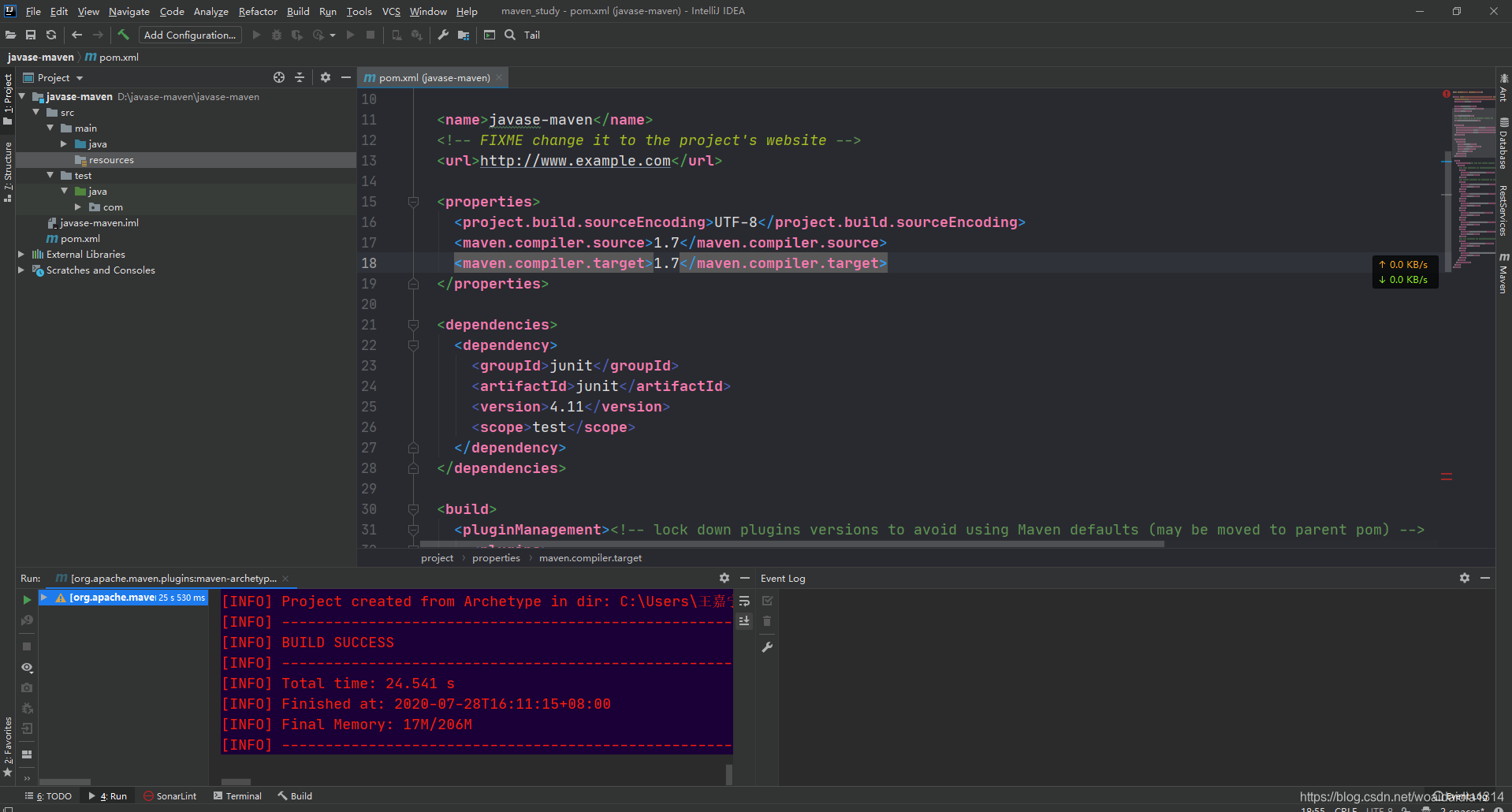1512x812 pixels.
Task: Open Project Settings wrench icon in toolbar
Action: (x=443, y=35)
